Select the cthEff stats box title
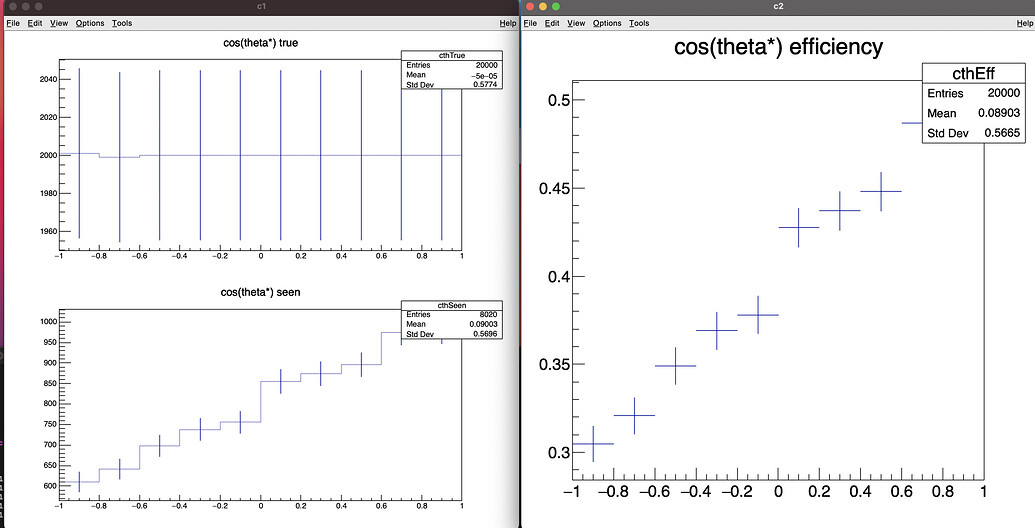 (973, 73)
